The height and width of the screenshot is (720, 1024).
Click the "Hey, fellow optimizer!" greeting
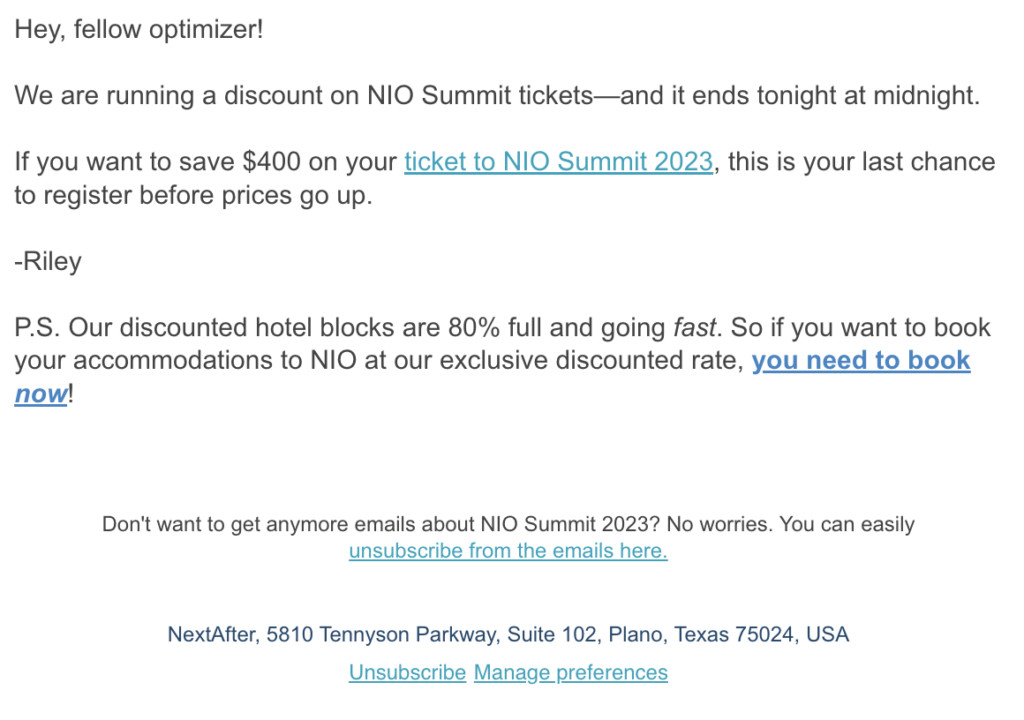139,29
